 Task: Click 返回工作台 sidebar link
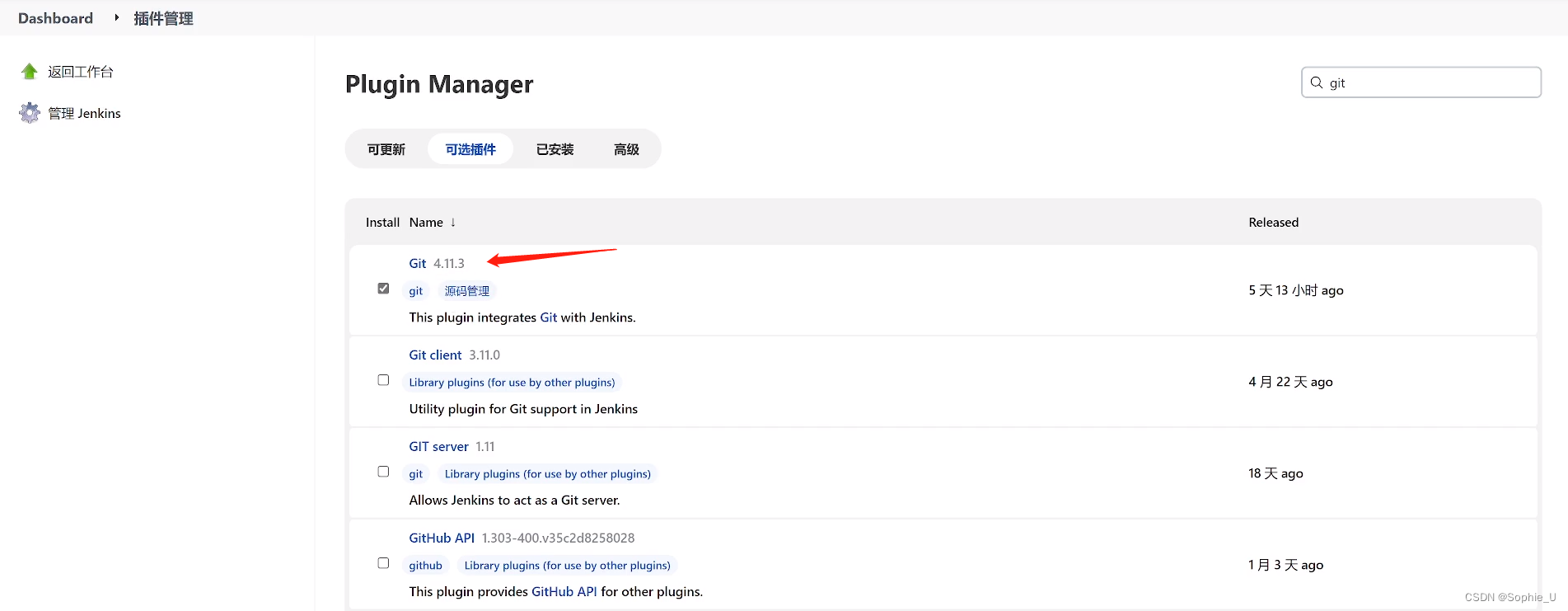click(81, 72)
